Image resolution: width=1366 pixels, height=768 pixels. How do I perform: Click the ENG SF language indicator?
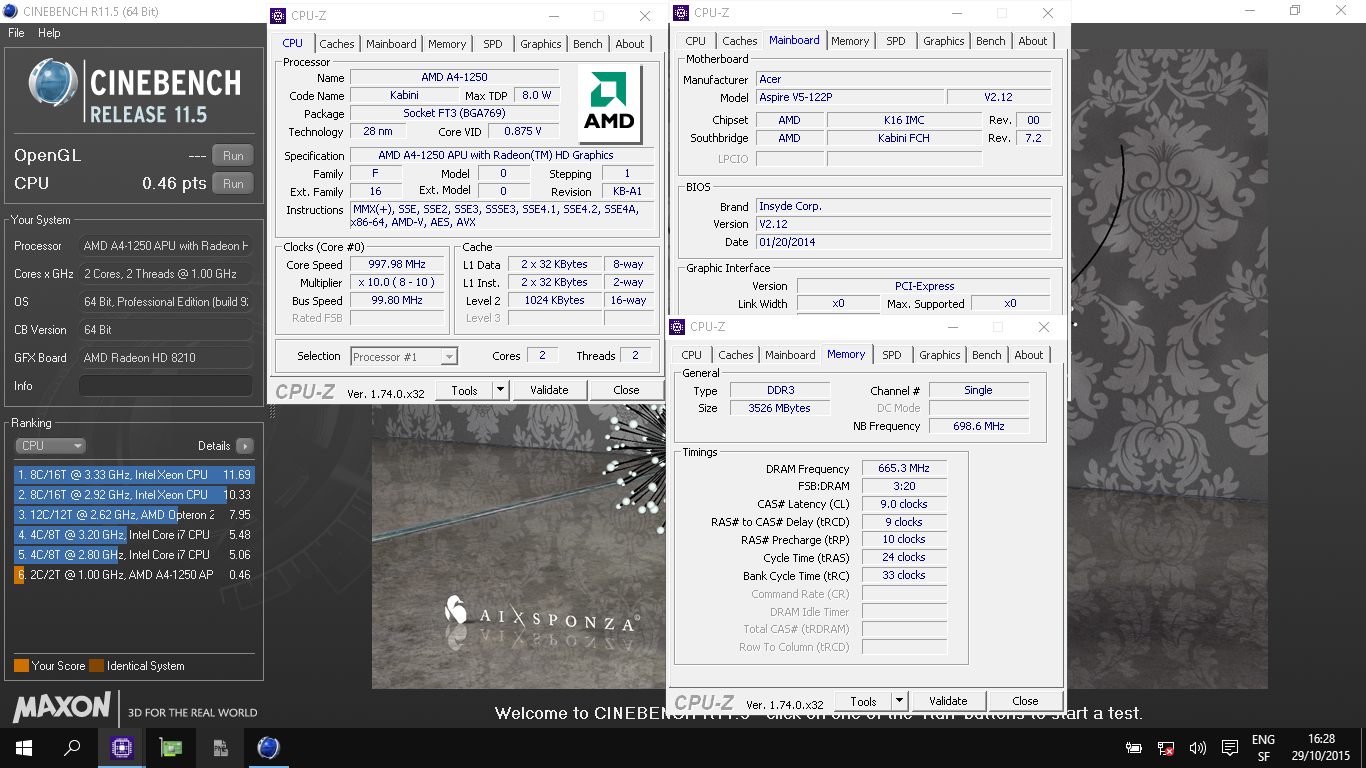click(x=1263, y=748)
